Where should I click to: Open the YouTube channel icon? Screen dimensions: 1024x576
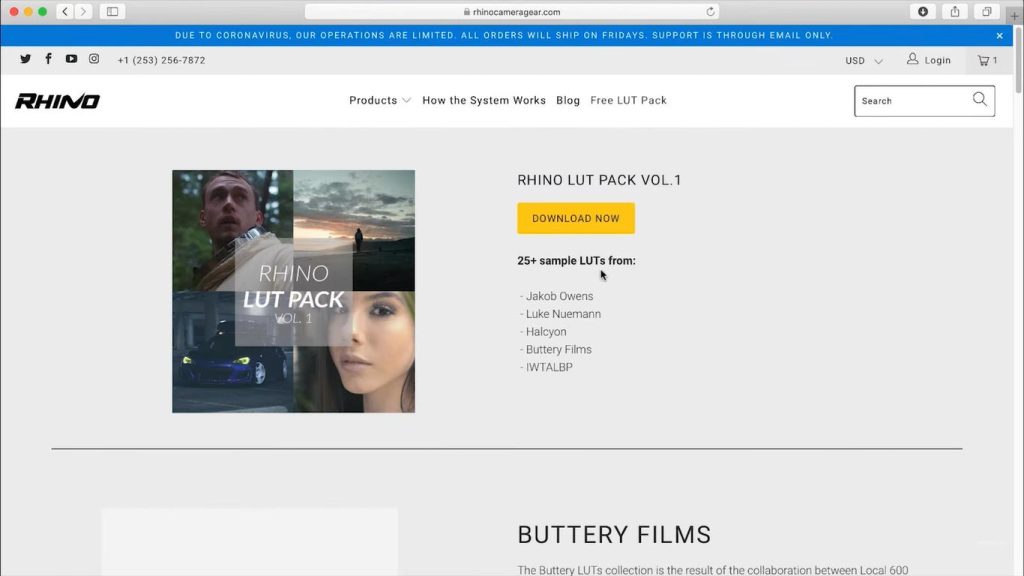click(71, 59)
